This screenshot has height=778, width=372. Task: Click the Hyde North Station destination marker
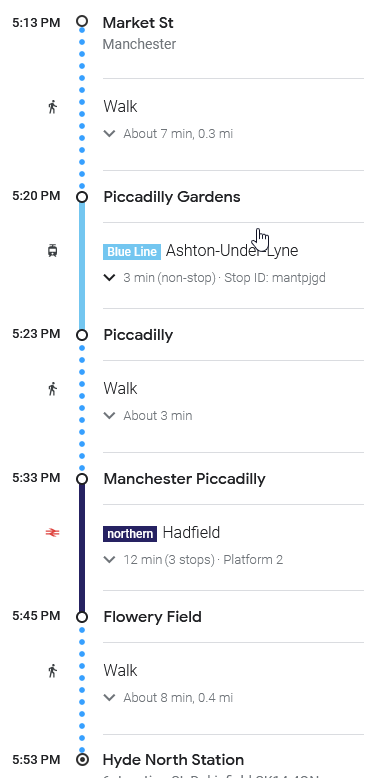[x=82, y=760]
